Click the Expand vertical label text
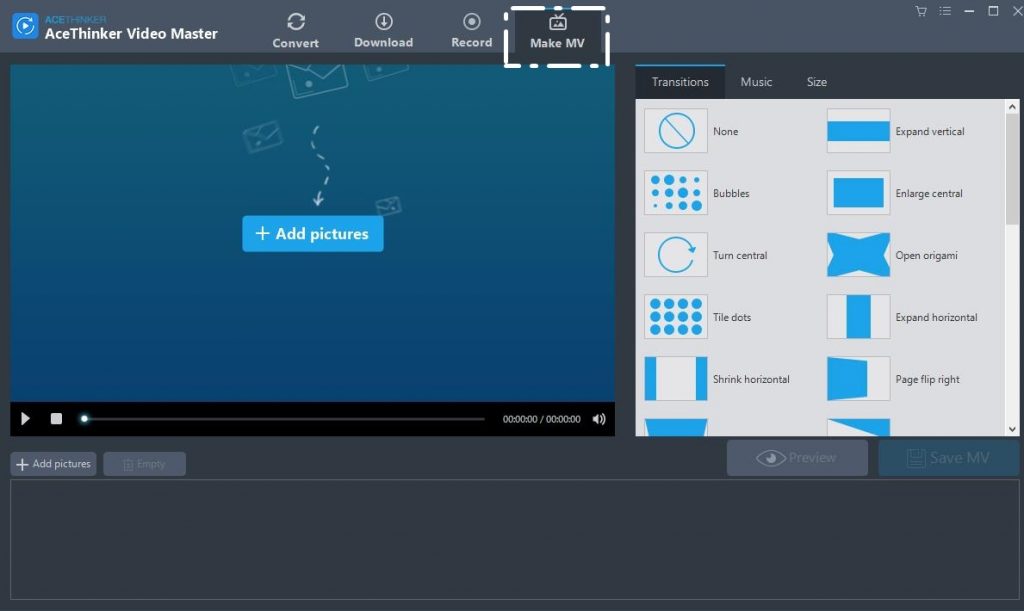 929,131
